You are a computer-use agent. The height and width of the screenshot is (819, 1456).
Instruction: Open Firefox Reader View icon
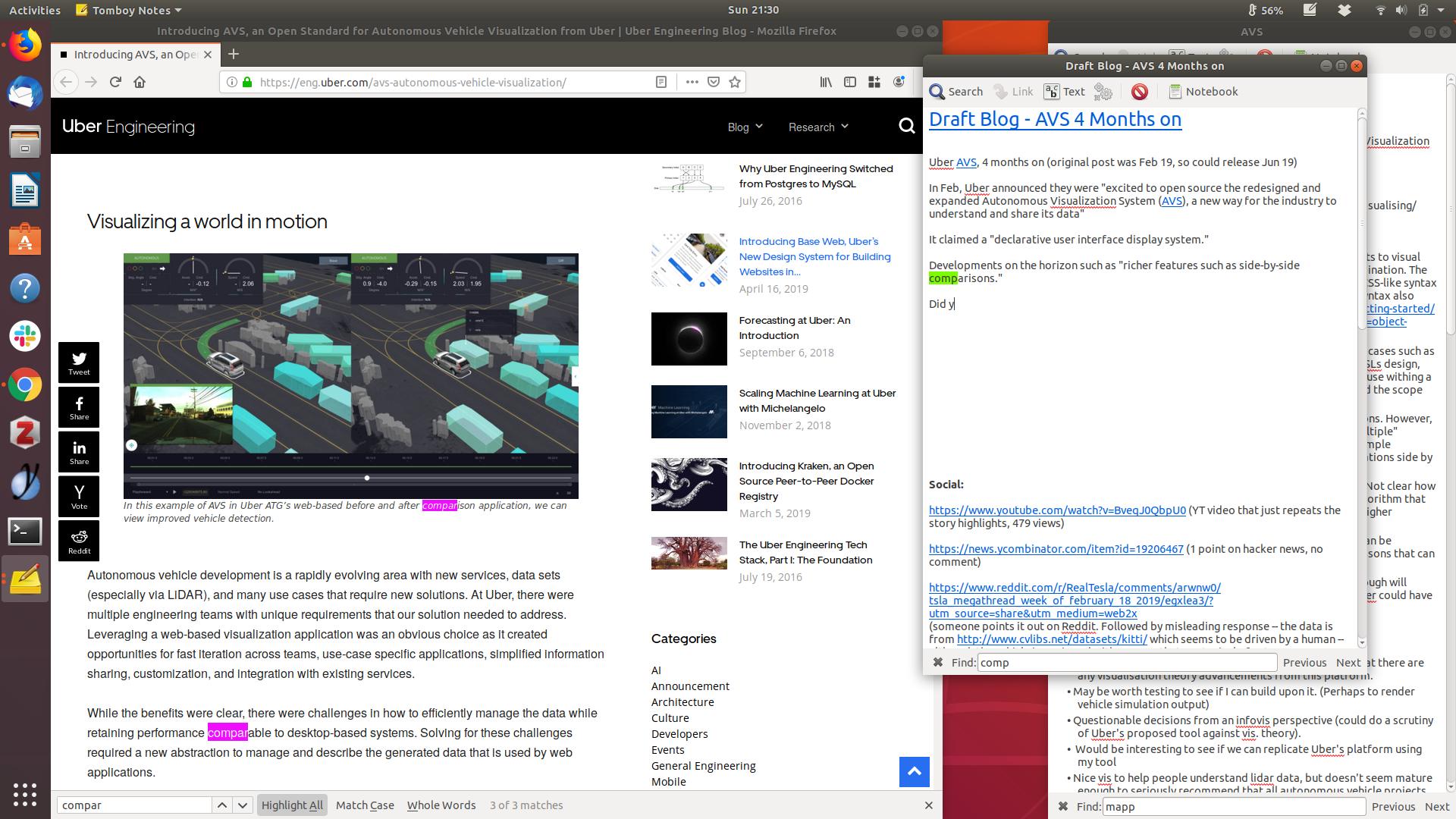[x=661, y=82]
